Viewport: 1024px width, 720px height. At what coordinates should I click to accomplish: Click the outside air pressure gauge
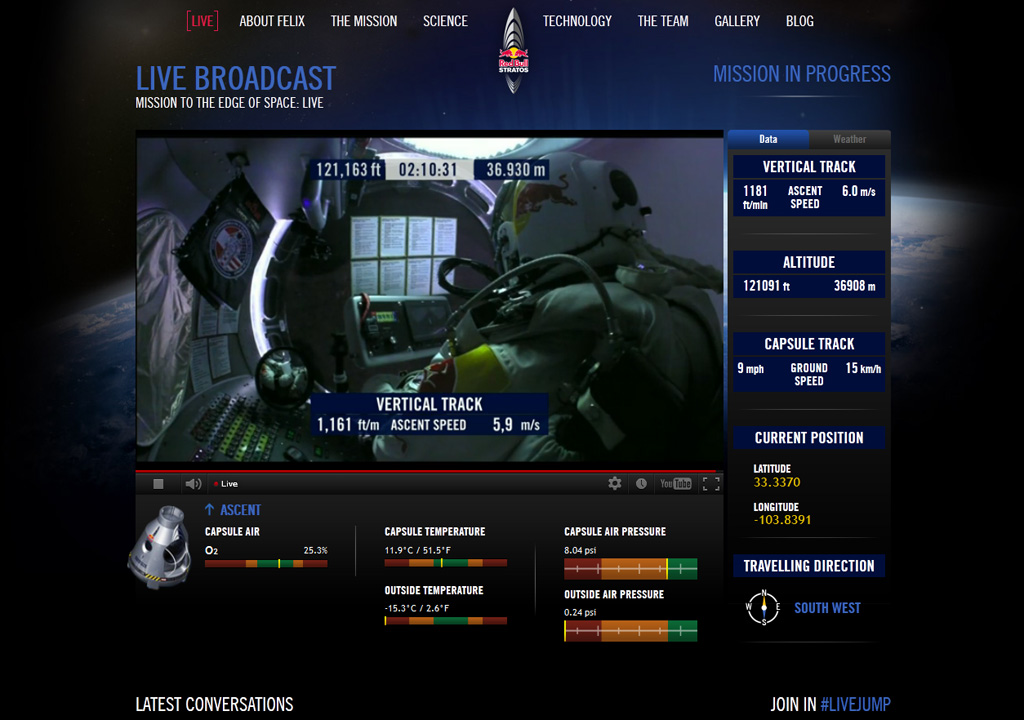pyautogui.click(x=630, y=630)
